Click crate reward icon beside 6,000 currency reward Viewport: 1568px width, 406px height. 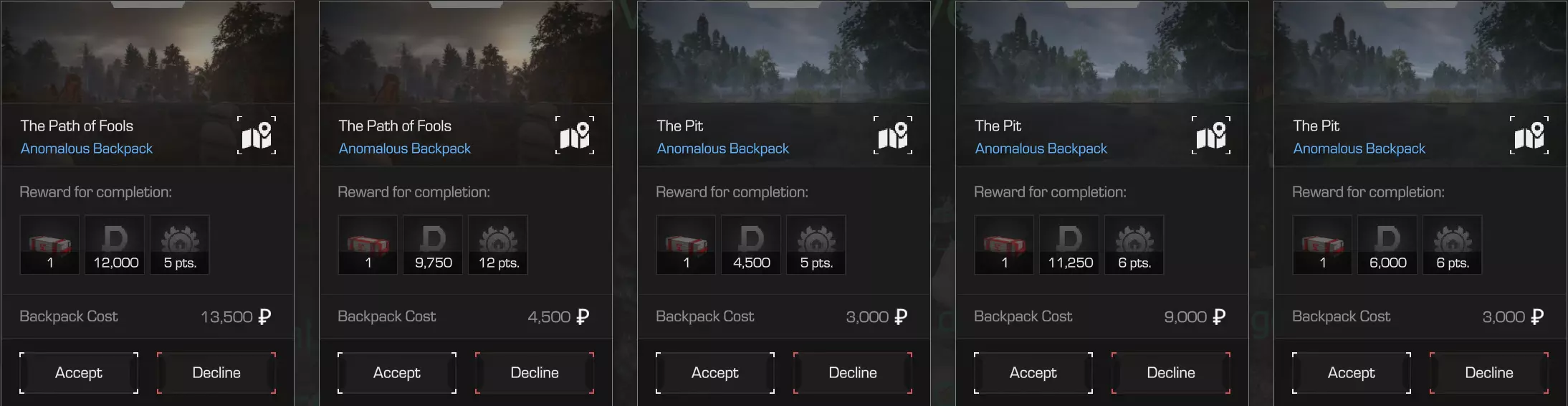(1322, 245)
